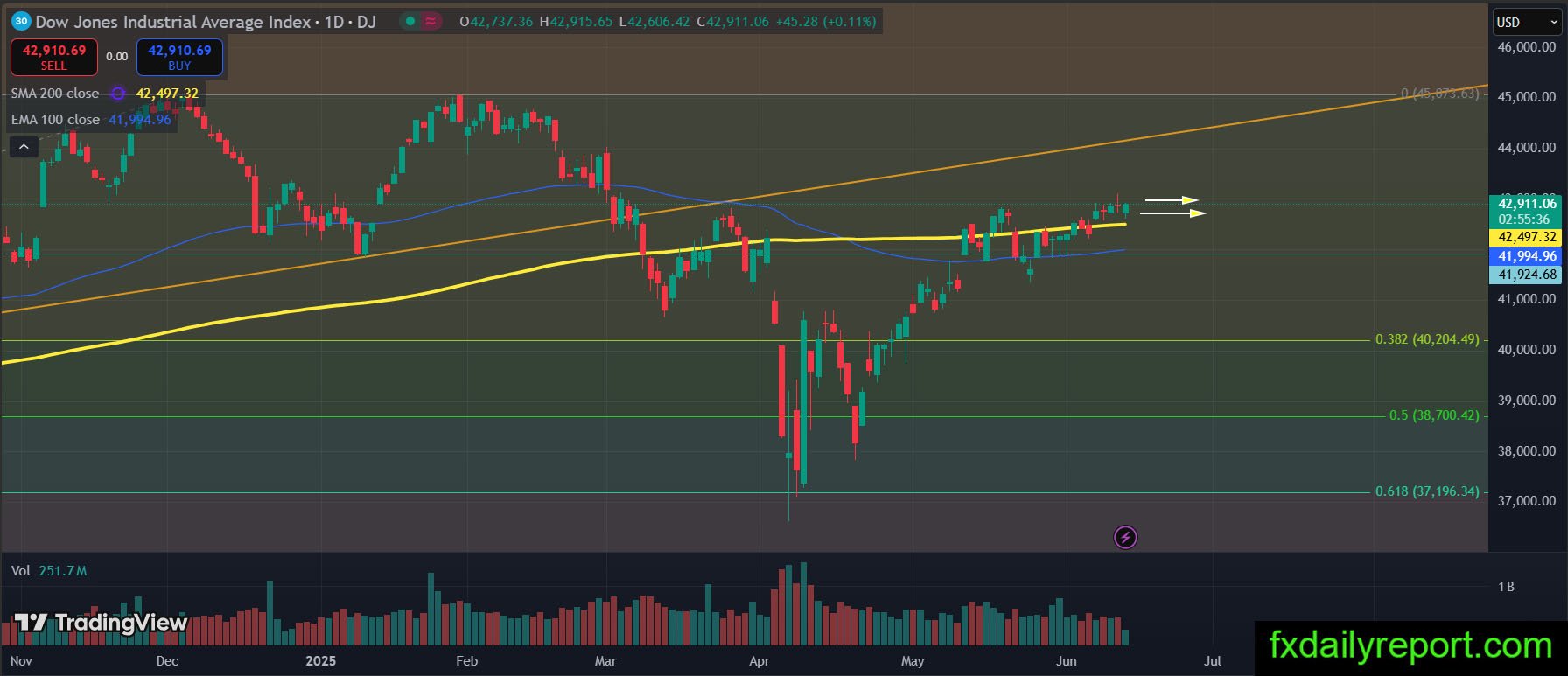Collapse the indicator legend with the chevron
1568x676 pixels.
[x=24, y=147]
